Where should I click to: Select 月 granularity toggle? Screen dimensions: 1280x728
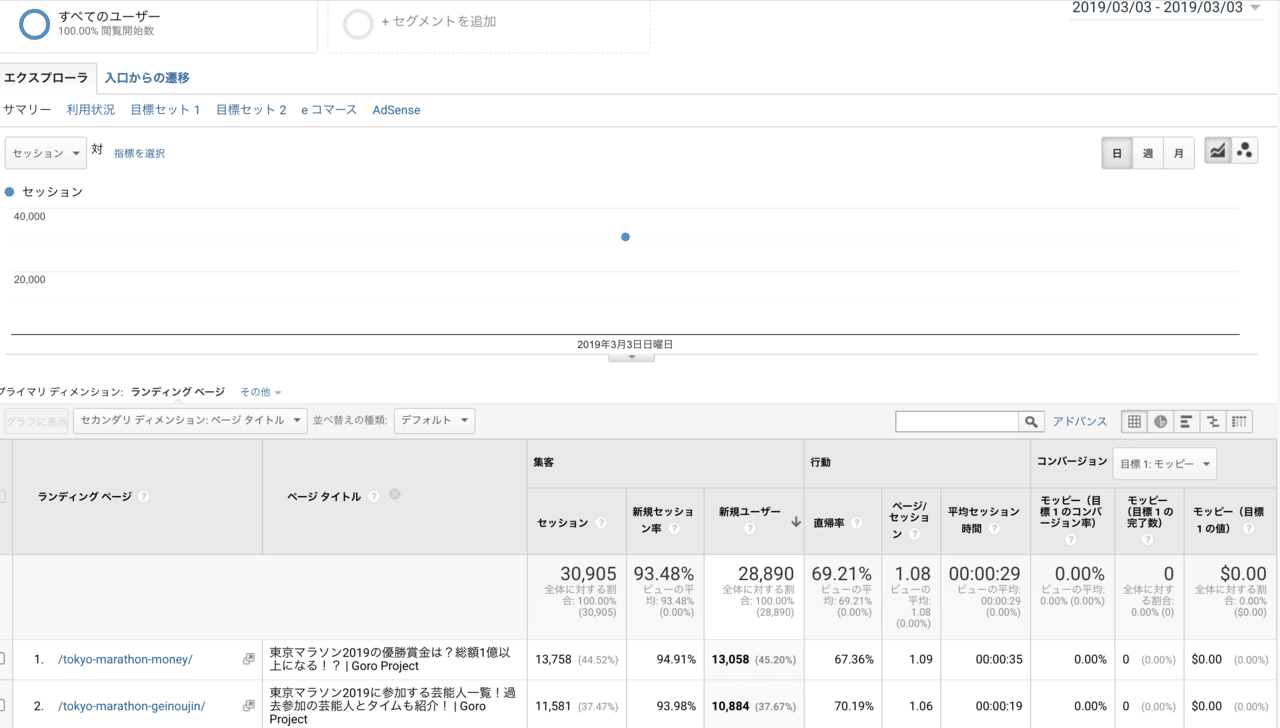tap(1179, 153)
